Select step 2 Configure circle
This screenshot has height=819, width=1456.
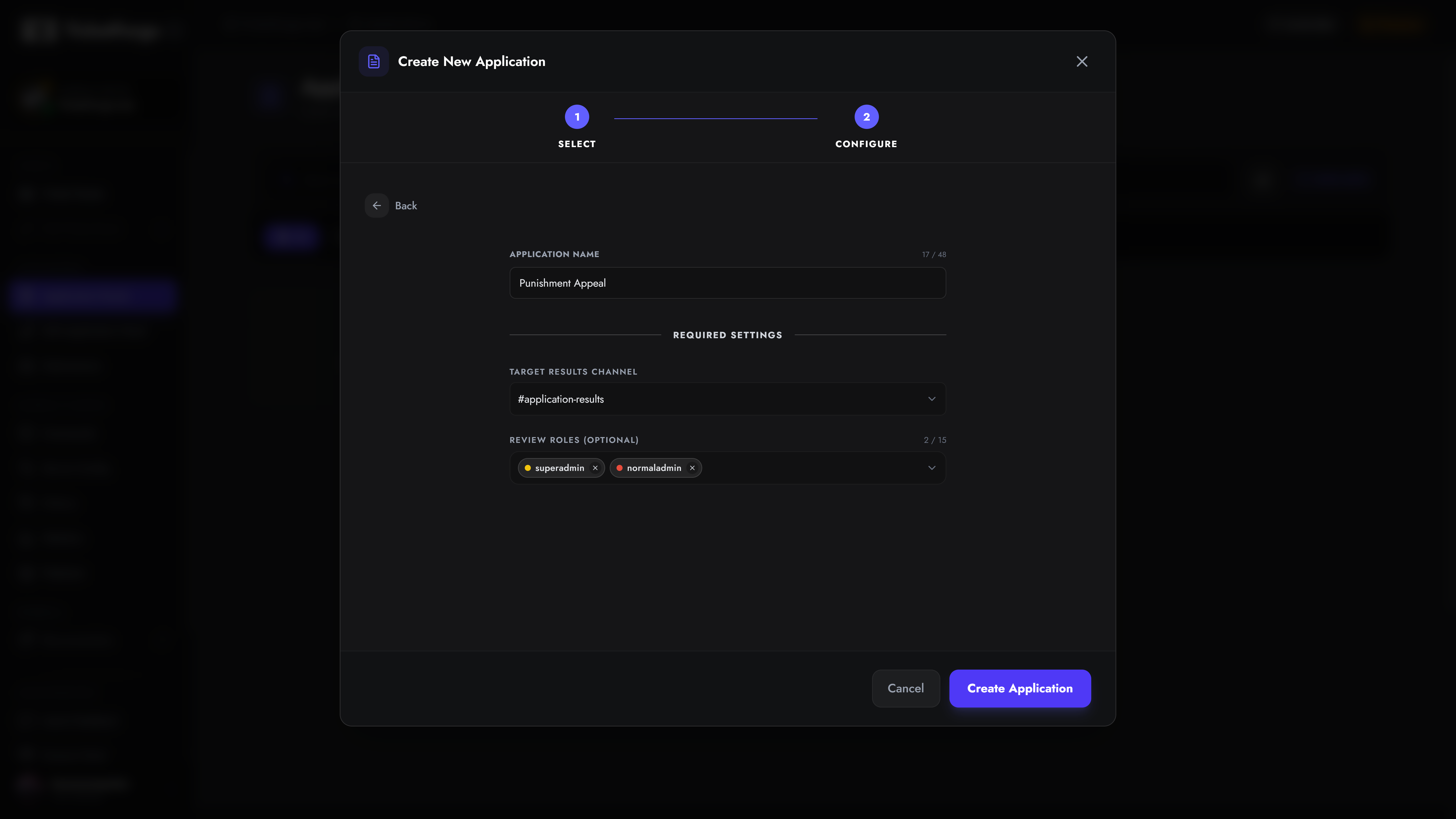[x=867, y=117]
